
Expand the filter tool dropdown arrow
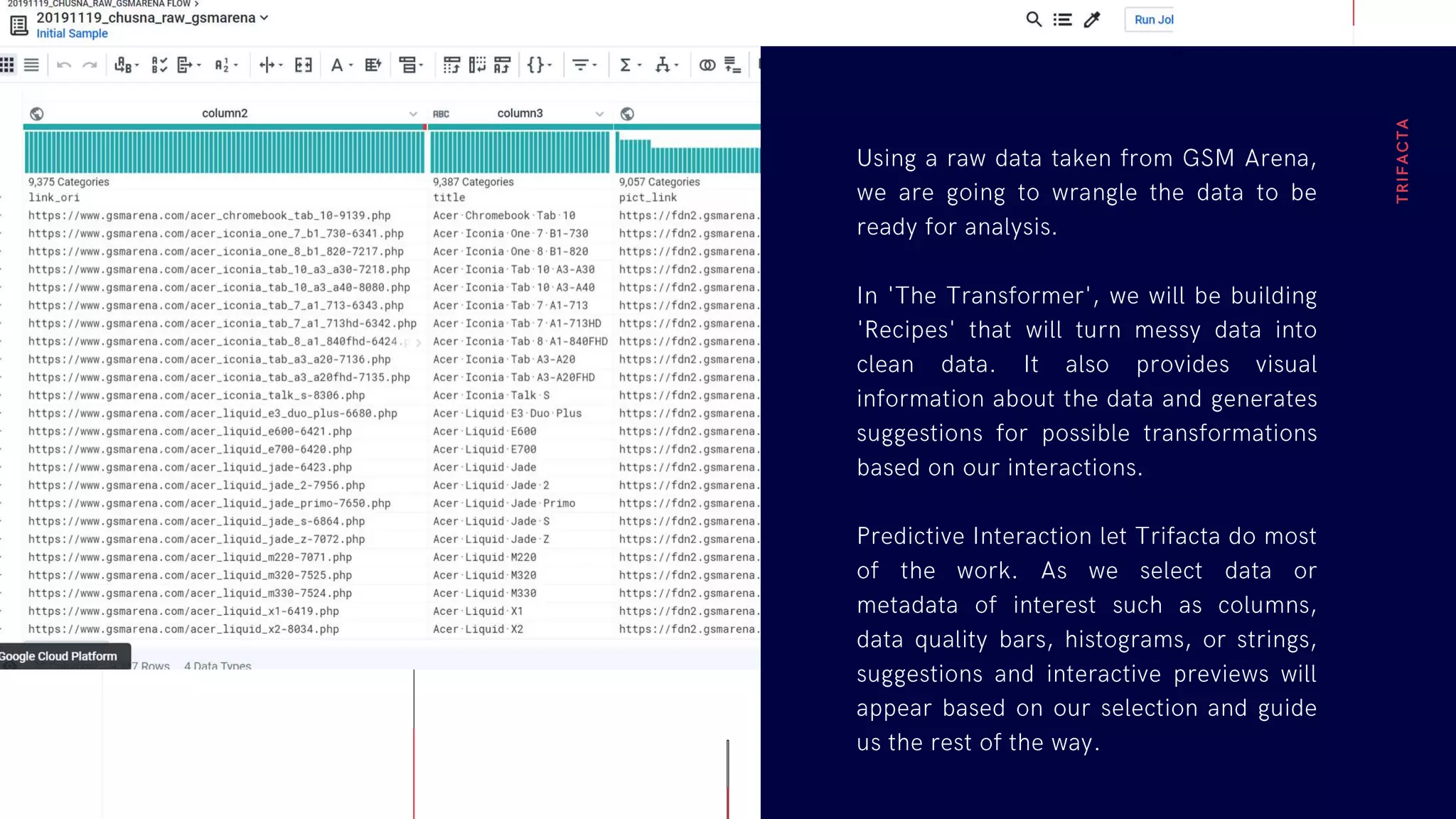(x=594, y=65)
